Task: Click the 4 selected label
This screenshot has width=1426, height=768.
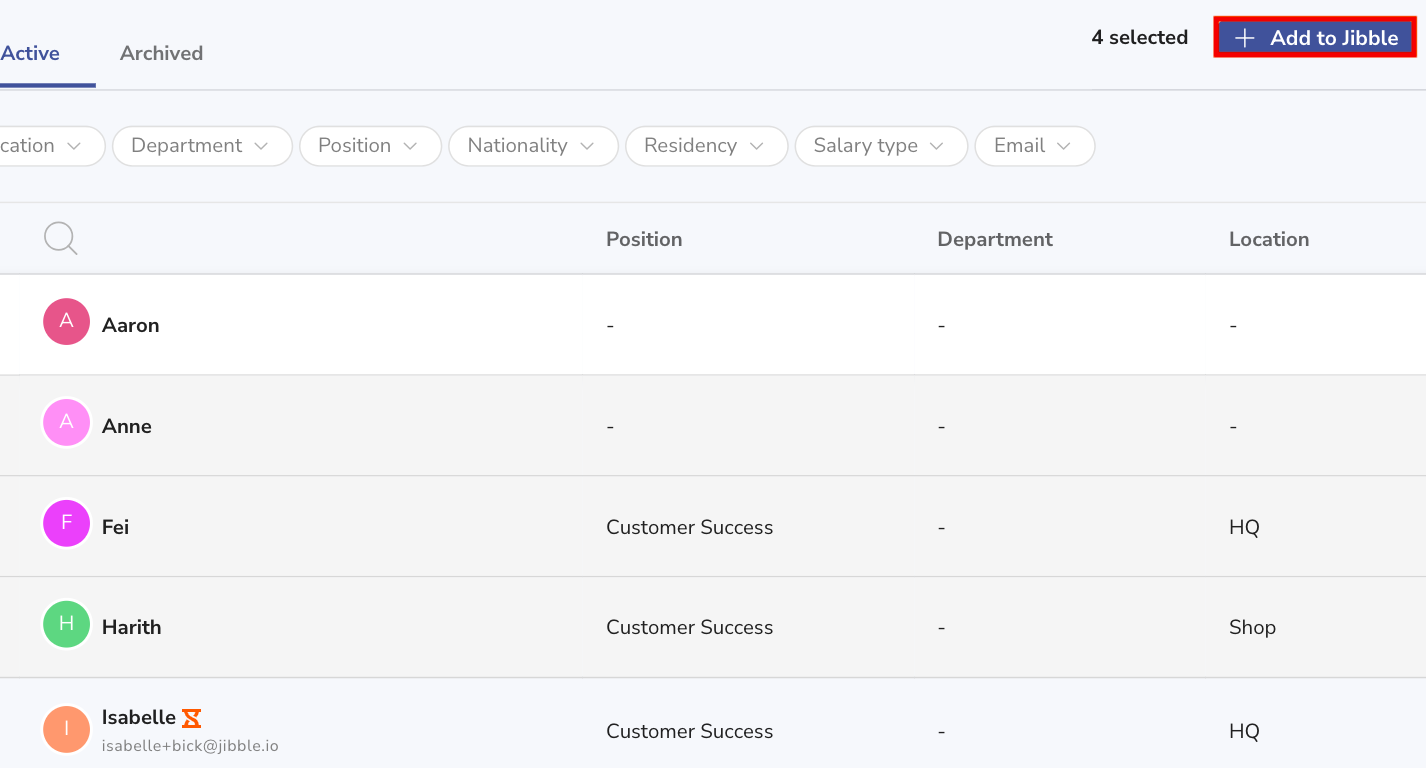Action: (1140, 38)
